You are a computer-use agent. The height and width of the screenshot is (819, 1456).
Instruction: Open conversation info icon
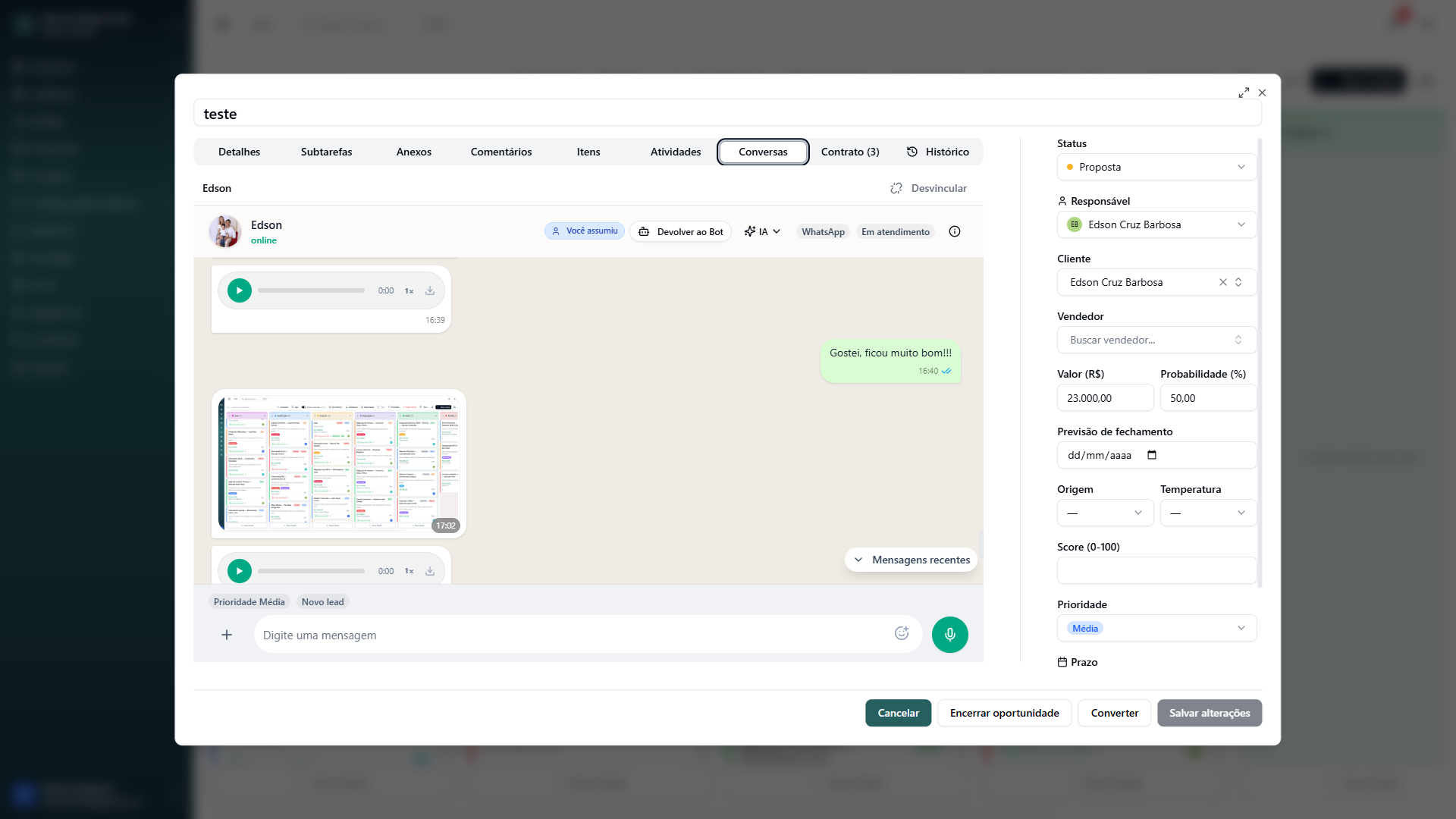955,231
